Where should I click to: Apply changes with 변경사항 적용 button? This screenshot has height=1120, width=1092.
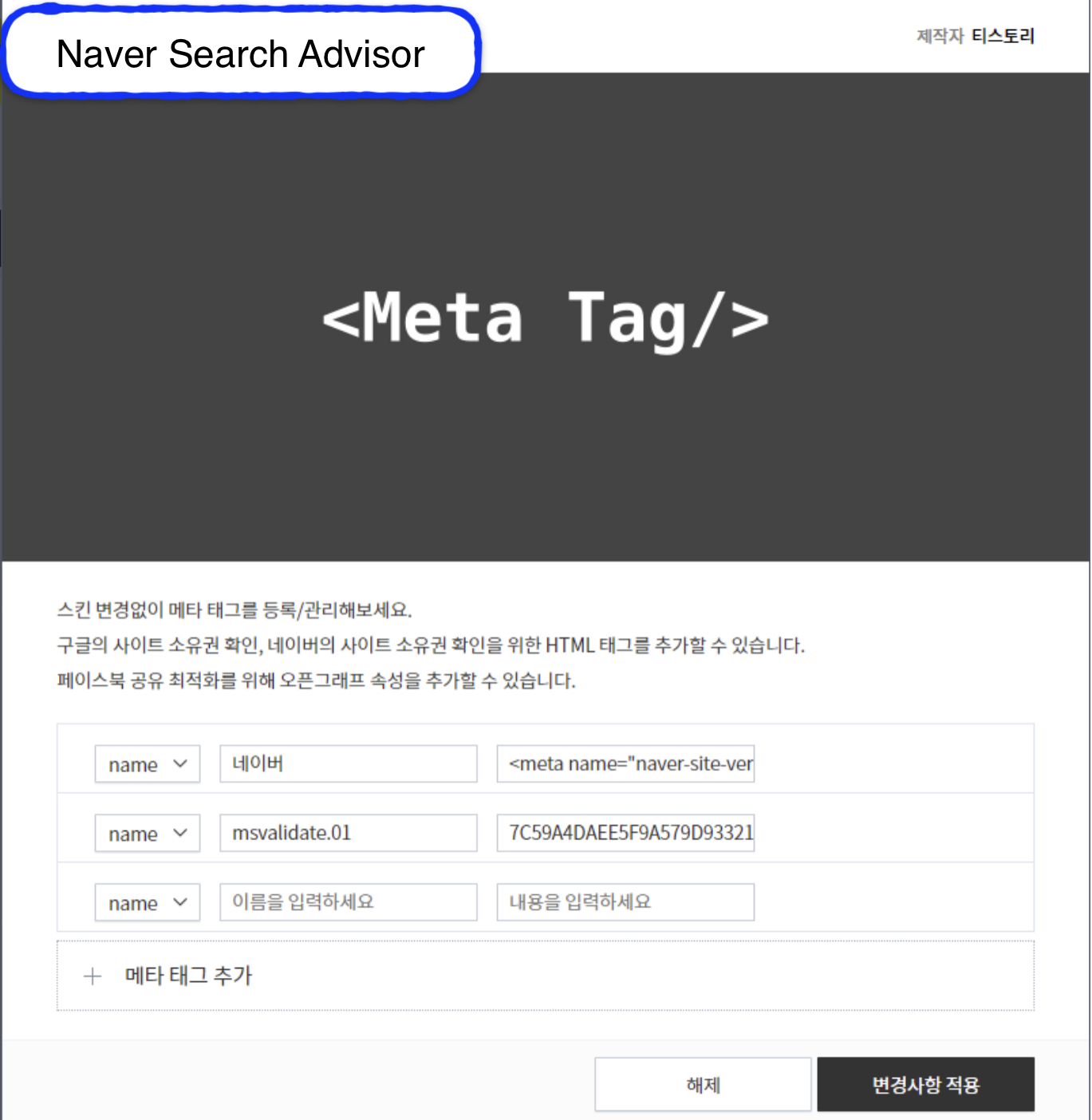[926, 1085]
